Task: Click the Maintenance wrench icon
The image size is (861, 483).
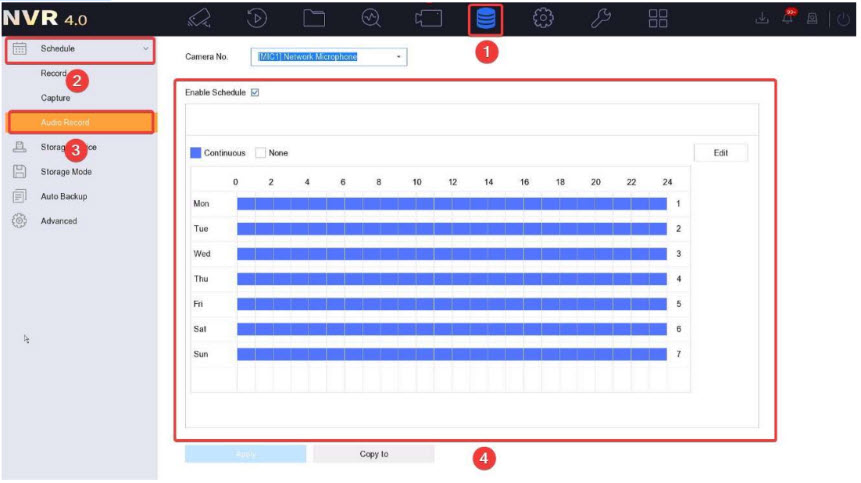Action: click(601, 19)
